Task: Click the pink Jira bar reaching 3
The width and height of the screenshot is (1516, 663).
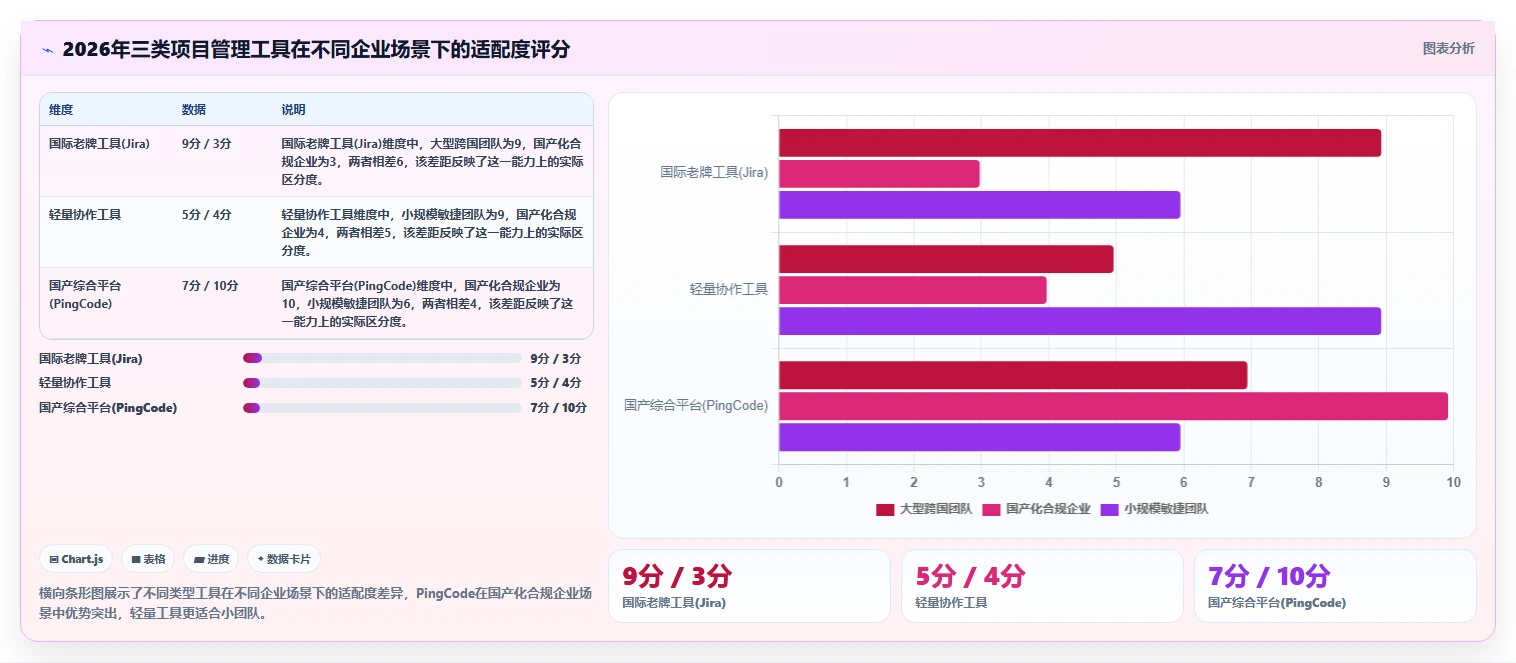Action: pos(879,174)
